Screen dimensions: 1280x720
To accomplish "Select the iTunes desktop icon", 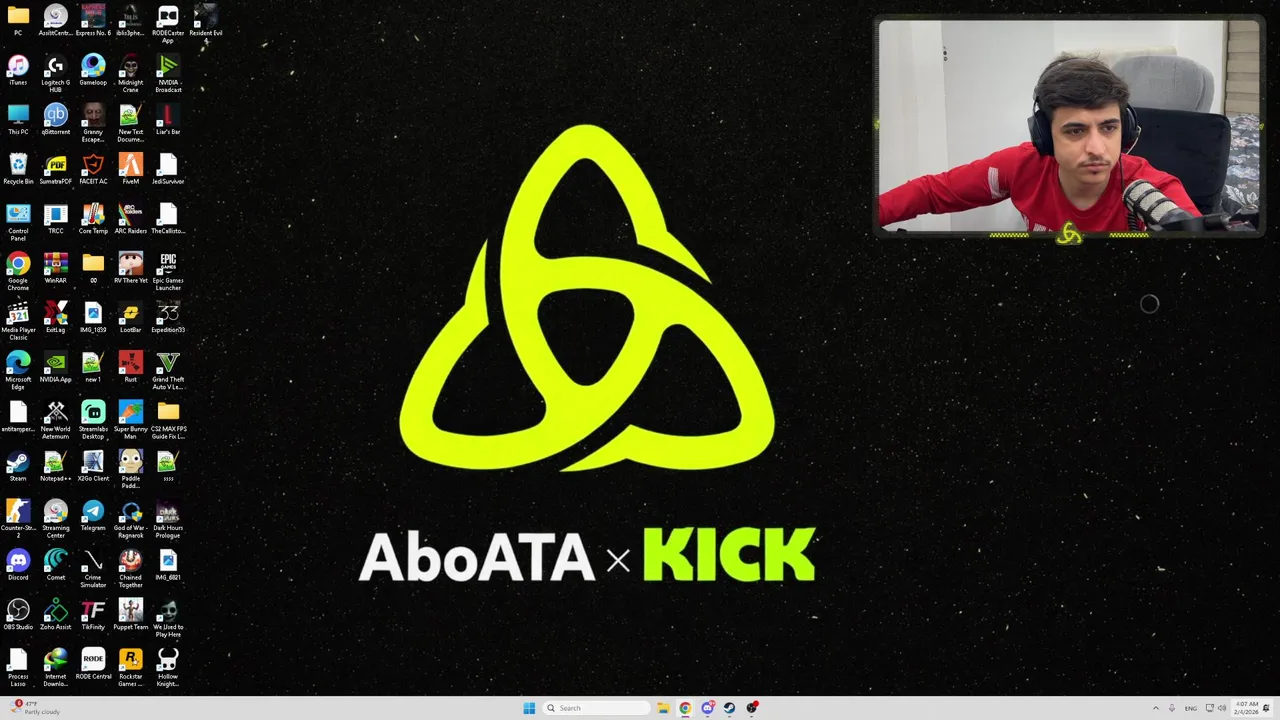I will click(x=18, y=70).
